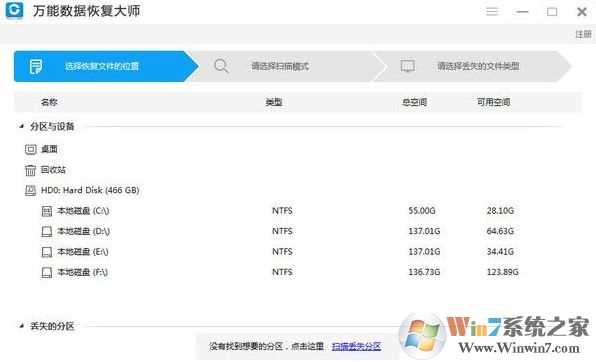
Task: Close the data recovery window
Action: point(582,12)
